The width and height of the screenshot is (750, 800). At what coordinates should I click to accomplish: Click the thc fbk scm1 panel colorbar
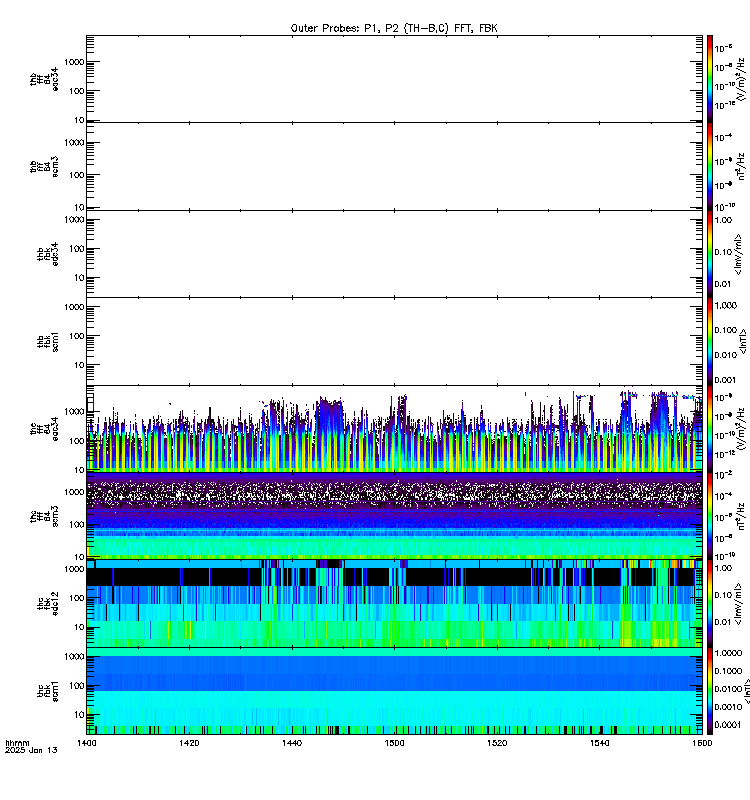tap(710, 691)
